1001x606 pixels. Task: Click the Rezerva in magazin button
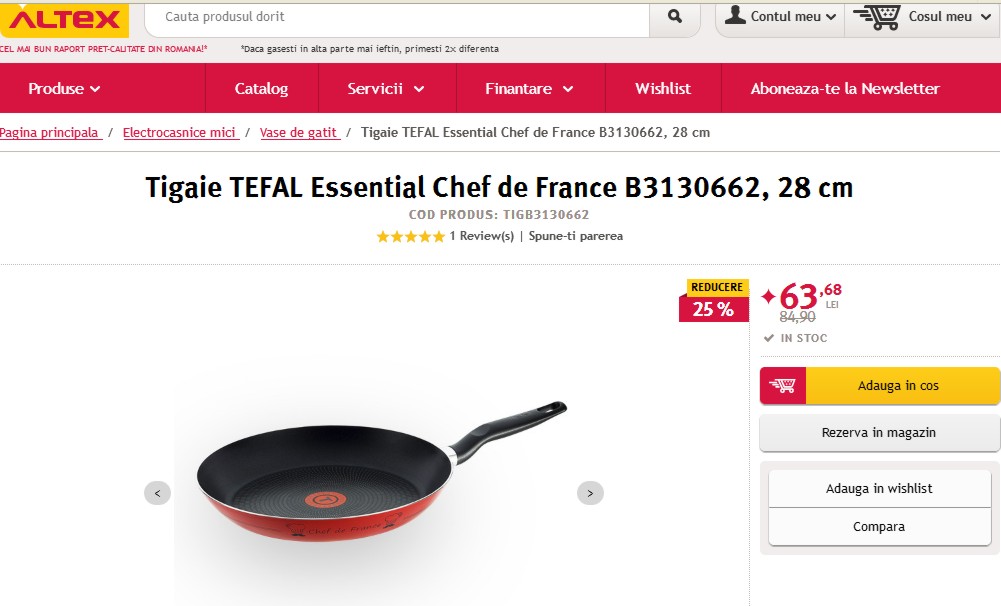click(879, 433)
